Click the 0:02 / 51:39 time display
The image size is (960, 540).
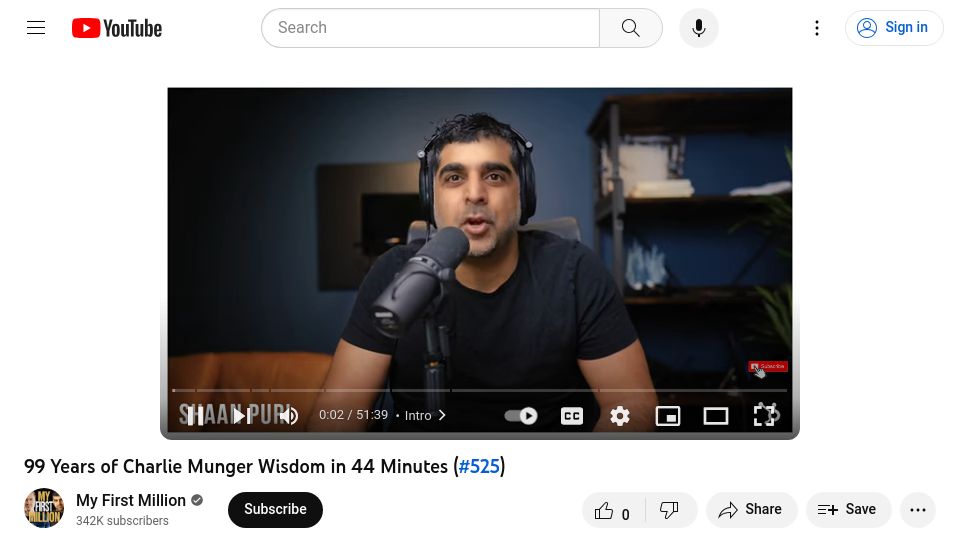pos(353,415)
